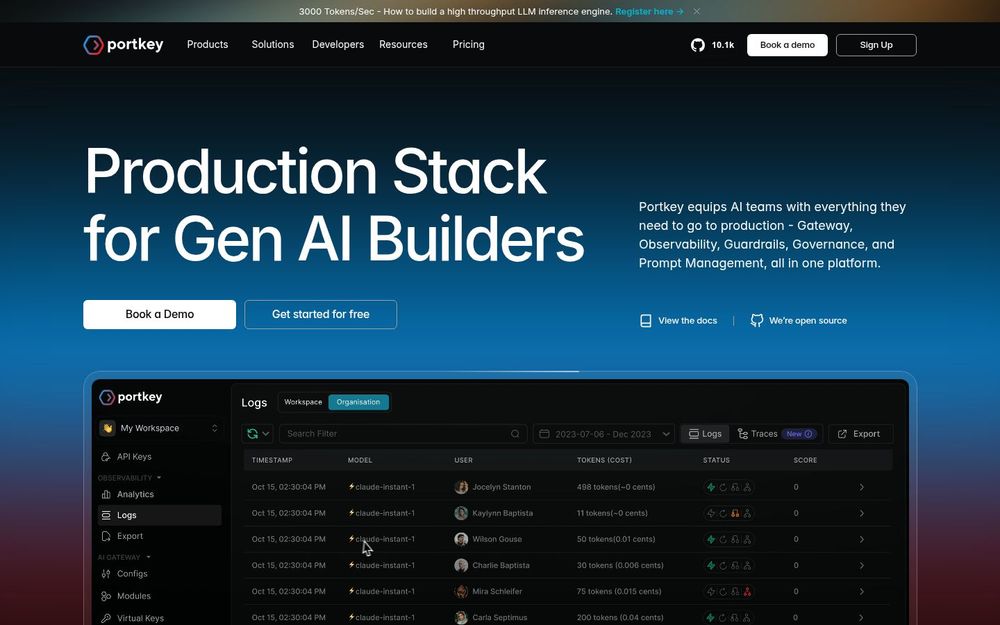Click the red status icon in Mira Schleifer's row
1000x625 pixels.
tap(747, 592)
